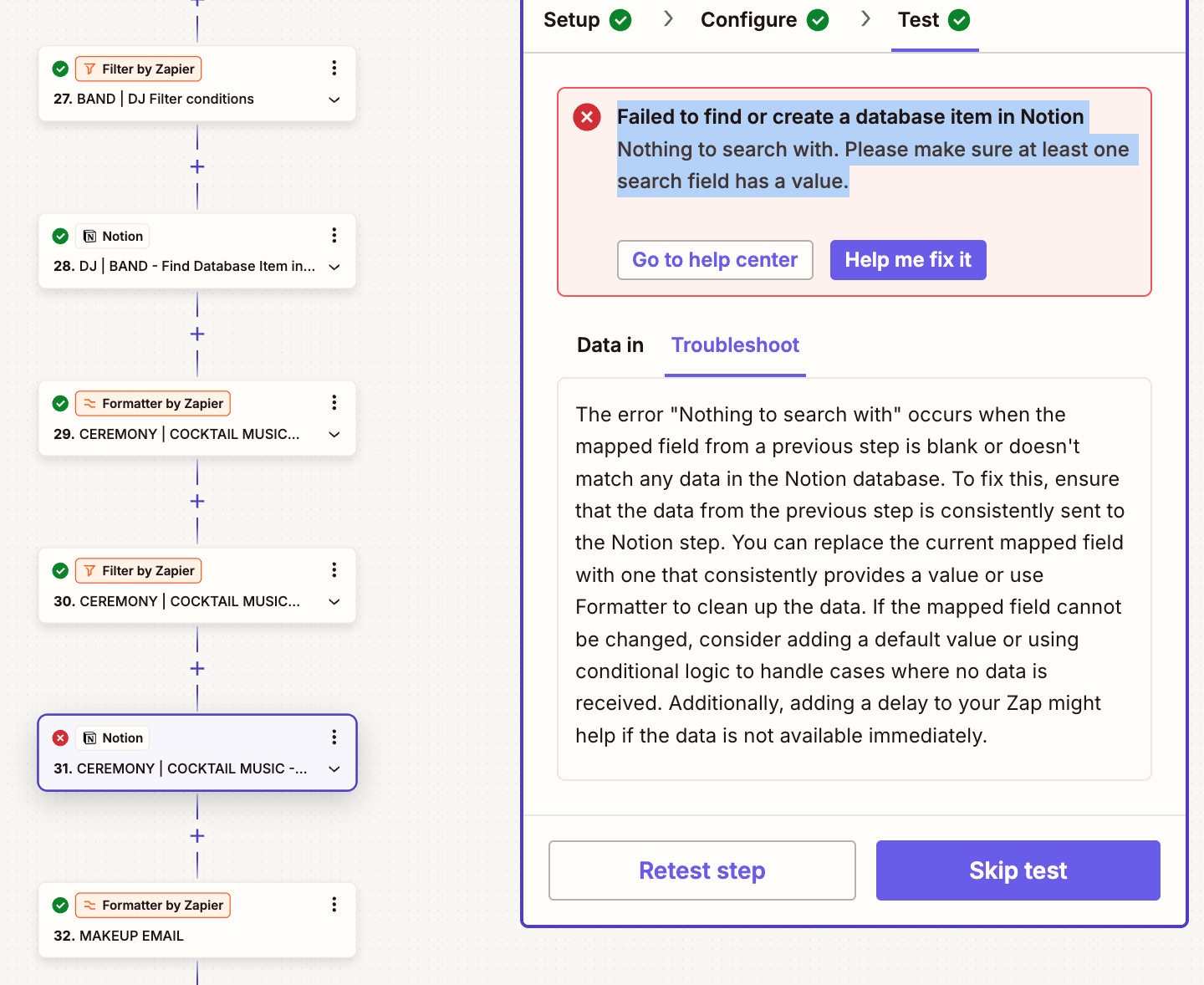Image resolution: width=1204 pixels, height=985 pixels.
Task: Click Go to help center button
Action: click(715, 260)
